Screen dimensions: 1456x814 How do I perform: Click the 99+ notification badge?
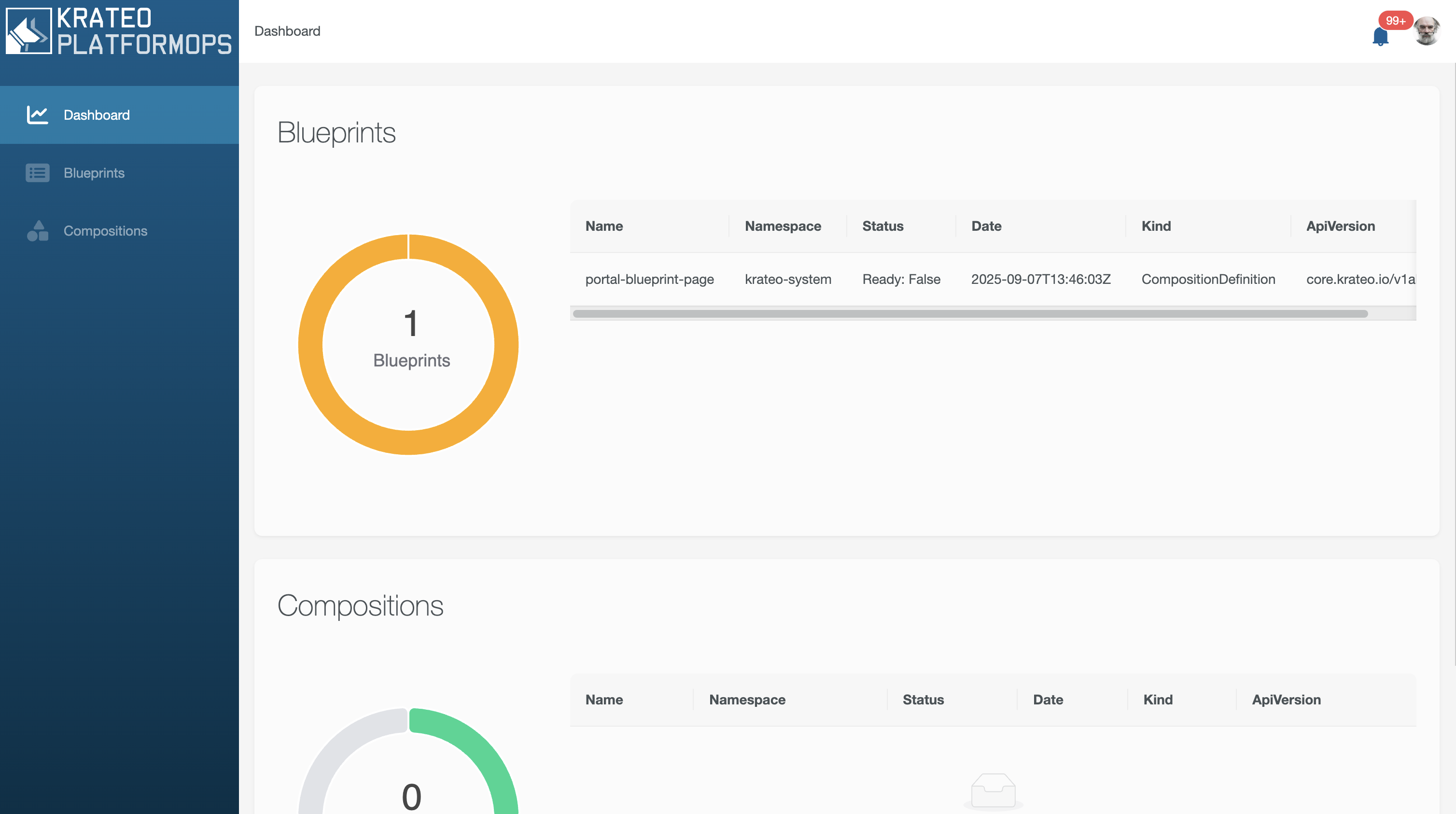point(1395,20)
